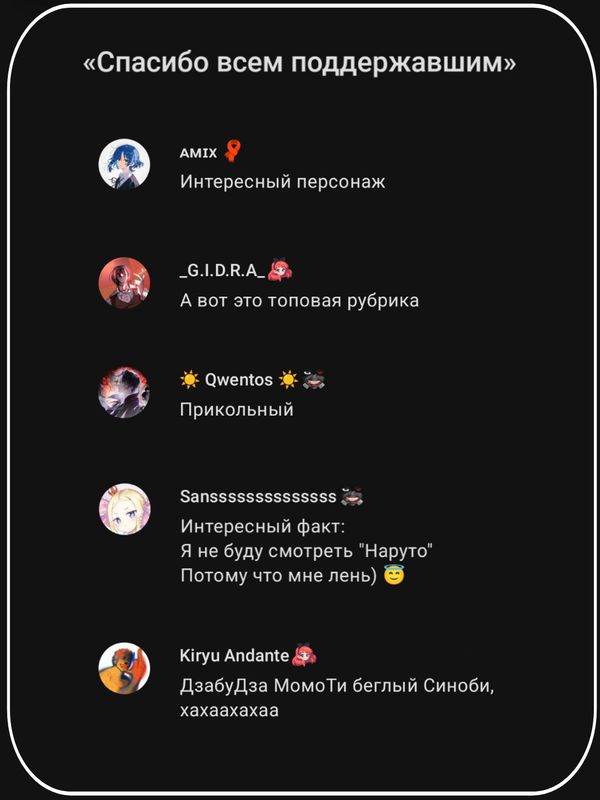Click the dark character badge beside Qwentos

click(x=314, y=380)
